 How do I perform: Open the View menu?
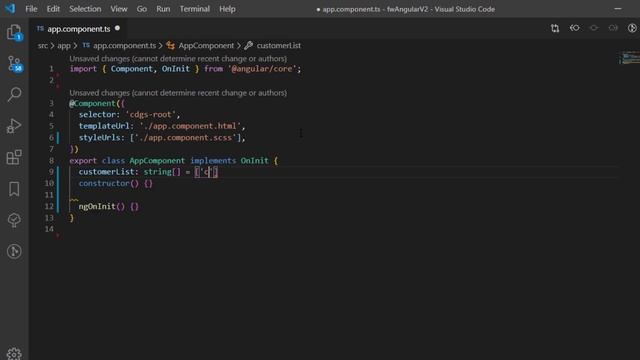119,9
